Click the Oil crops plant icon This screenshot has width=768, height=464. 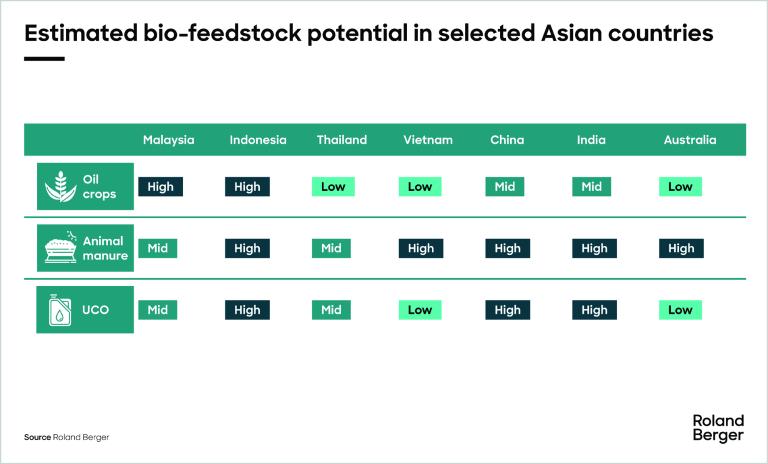tap(57, 186)
